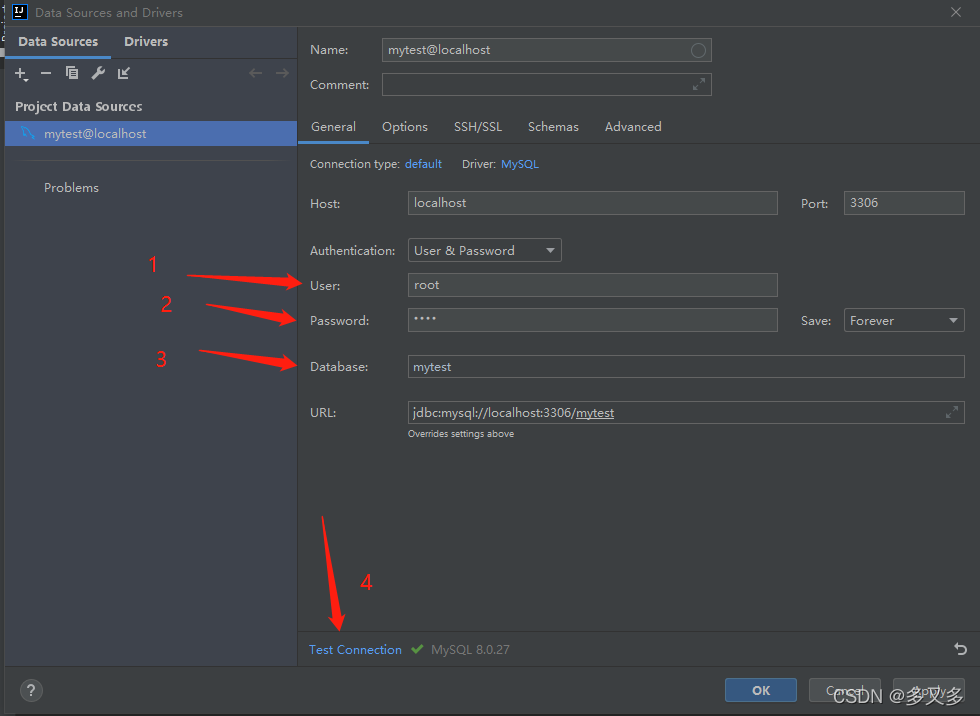Navigate back with left arrow
This screenshot has height=716, width=980.
click(255, 73)
